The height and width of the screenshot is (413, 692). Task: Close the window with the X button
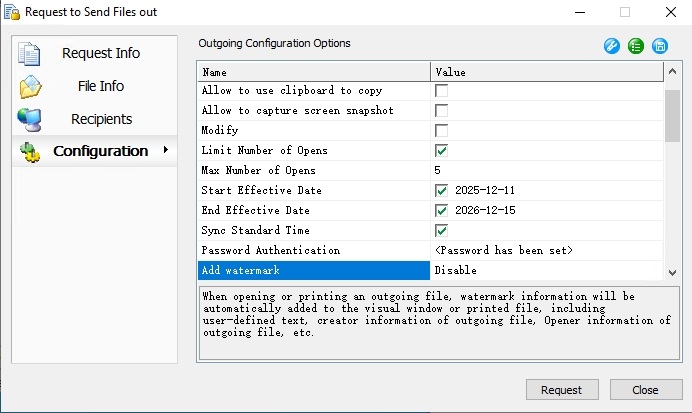click(x=671, y=12)
